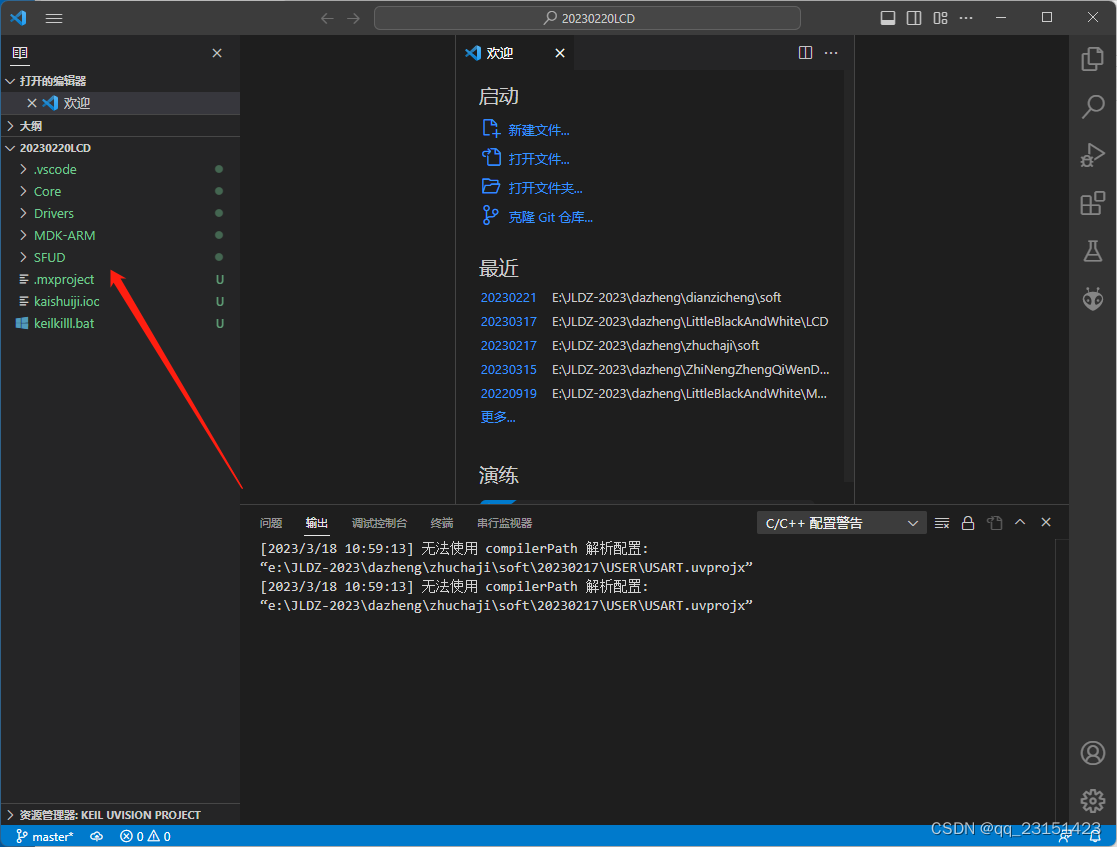The width and height of the screenshot is (1117, 847).
Task: Open the Extensions view
Action: coord(1093,204)
